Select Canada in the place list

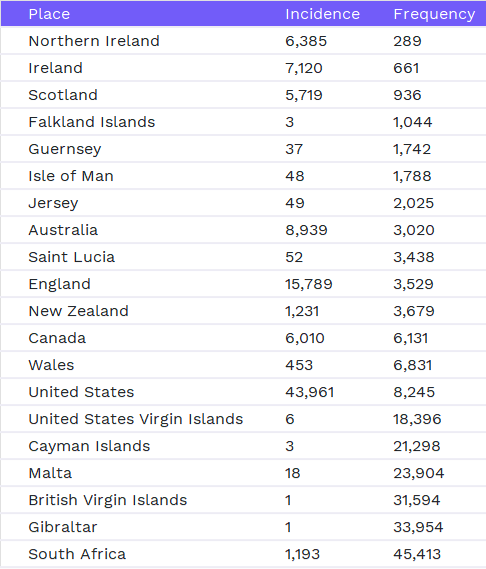(x=57, y=338)
